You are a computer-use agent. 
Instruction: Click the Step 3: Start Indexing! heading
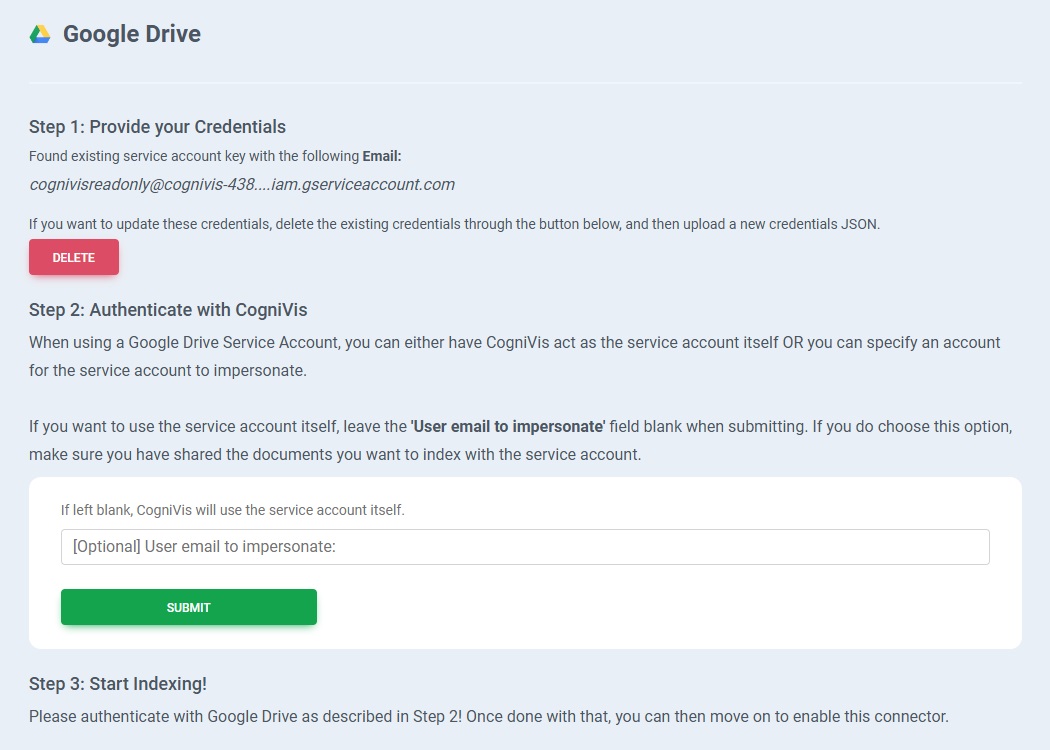[118, 684]
